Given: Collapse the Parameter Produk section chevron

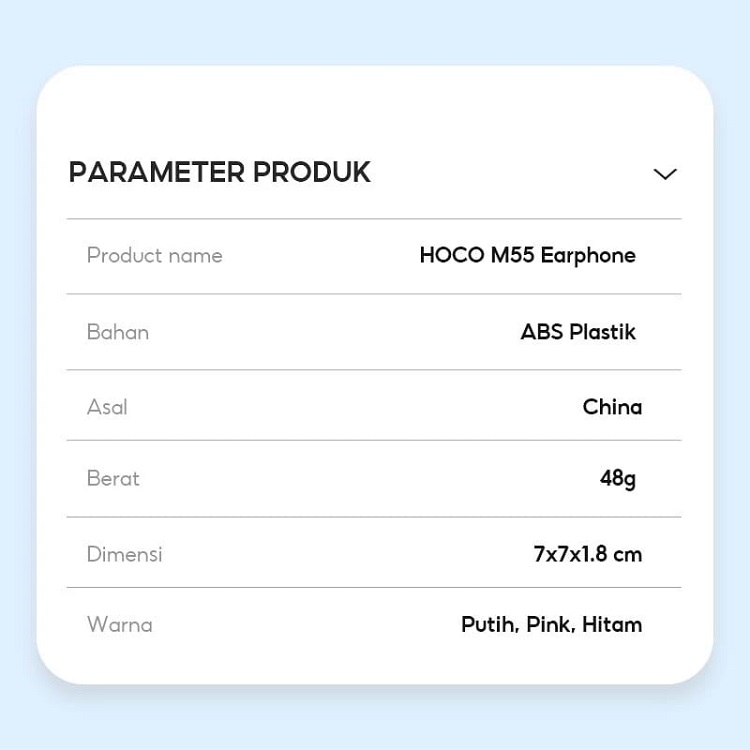Looking at the screenshot, I should 665,174.
